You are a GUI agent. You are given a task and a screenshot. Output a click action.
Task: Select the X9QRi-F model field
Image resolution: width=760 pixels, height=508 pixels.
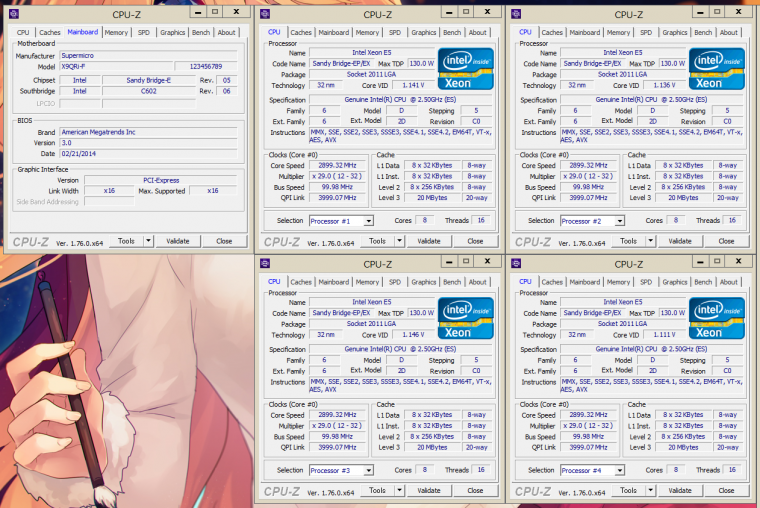click(116, 66)
